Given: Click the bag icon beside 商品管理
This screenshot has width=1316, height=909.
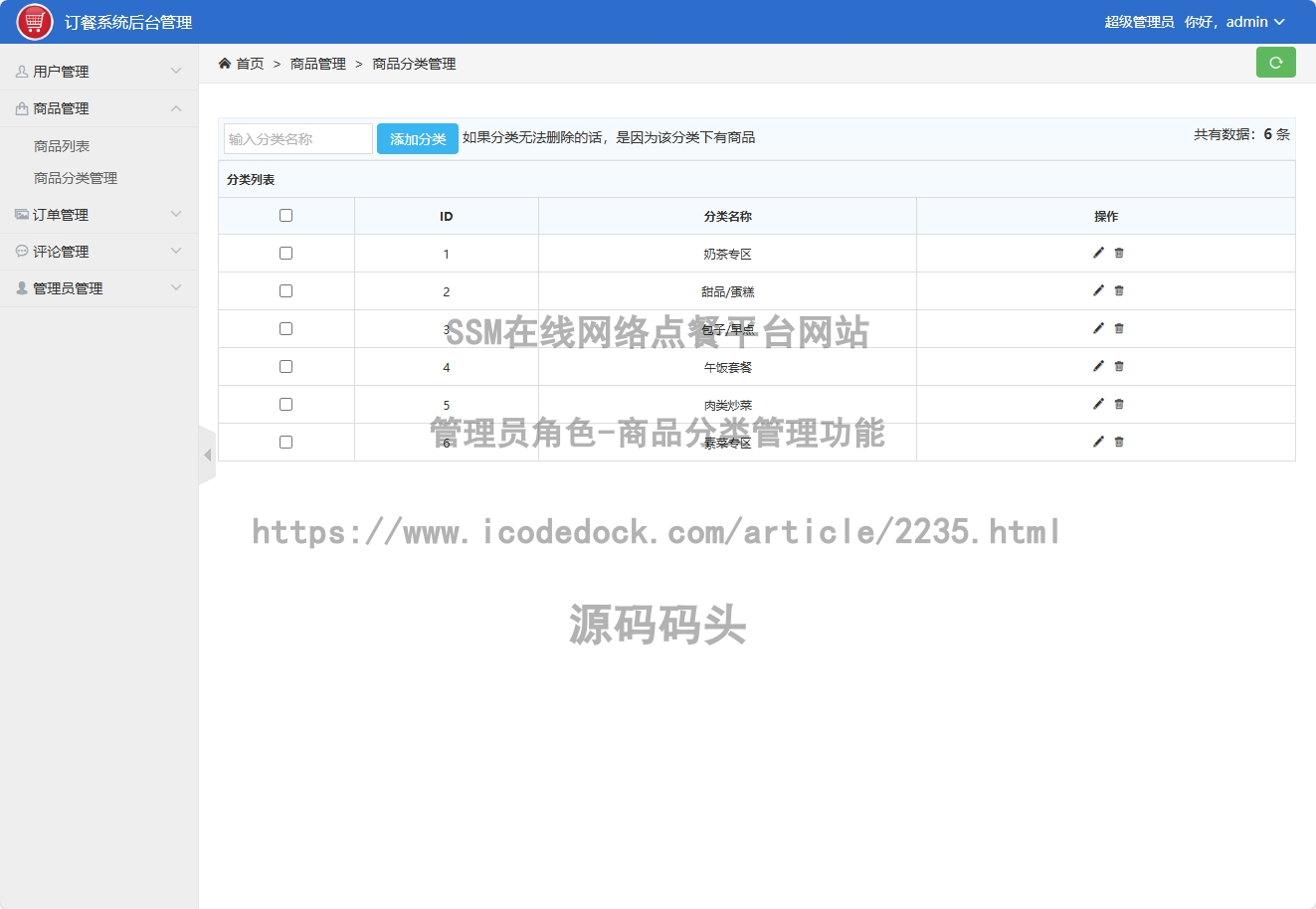Looking at the screenshot, I should tap(22, 108).
